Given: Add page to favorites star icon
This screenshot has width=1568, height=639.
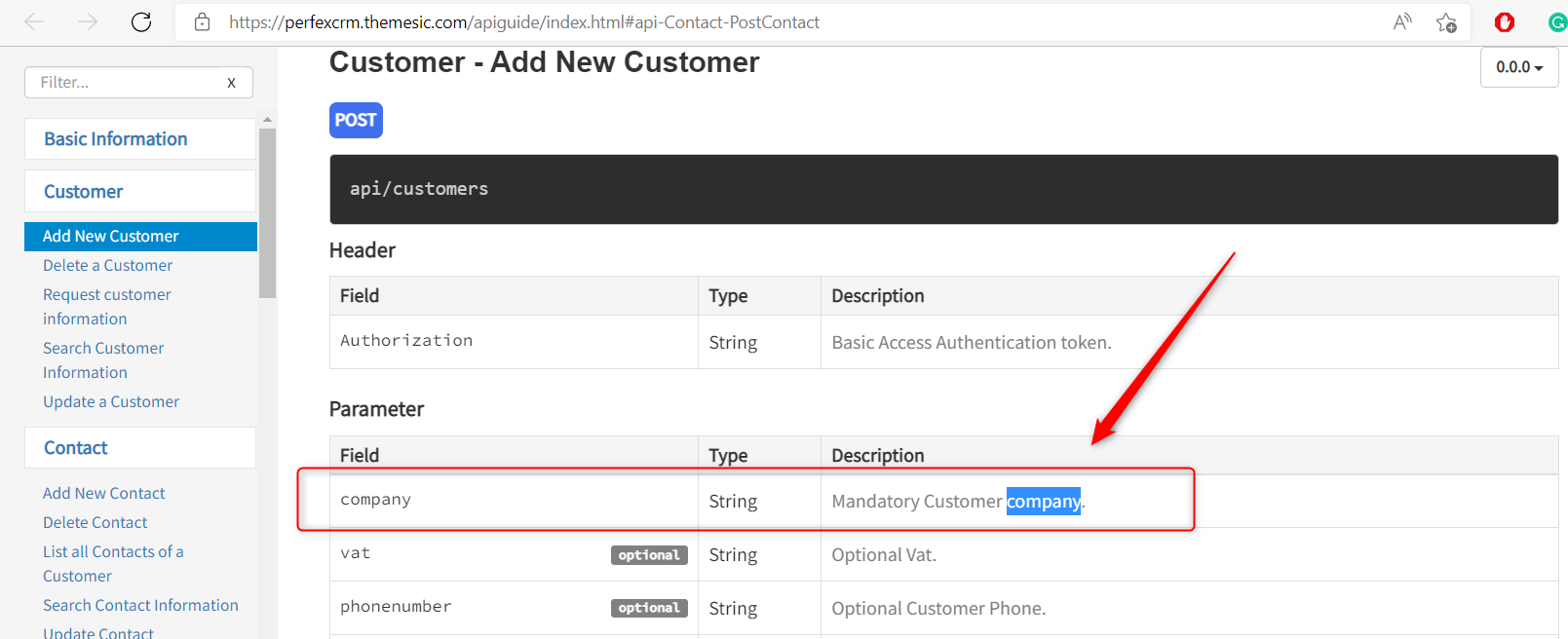Looking at the screenshot, I should click(1446, 21).
